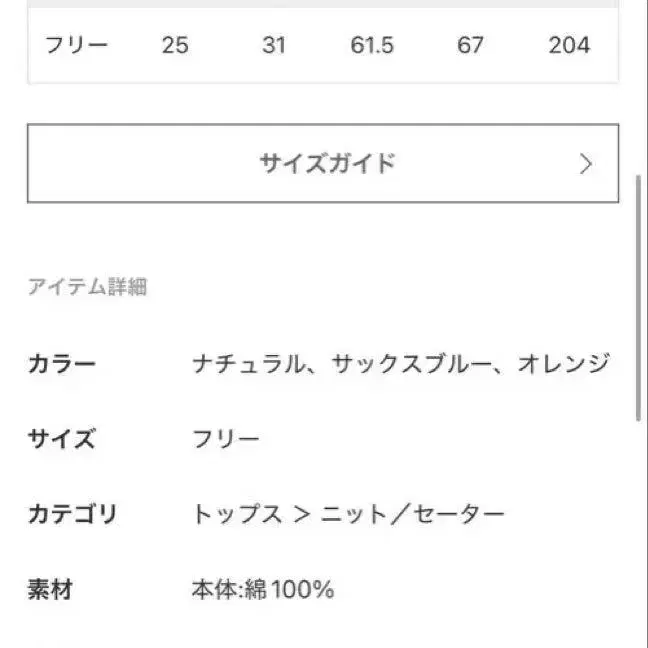Screen dimensions: 648x648
Task: Open the ニット／セーター category link
Action: (x=413, y=514)
